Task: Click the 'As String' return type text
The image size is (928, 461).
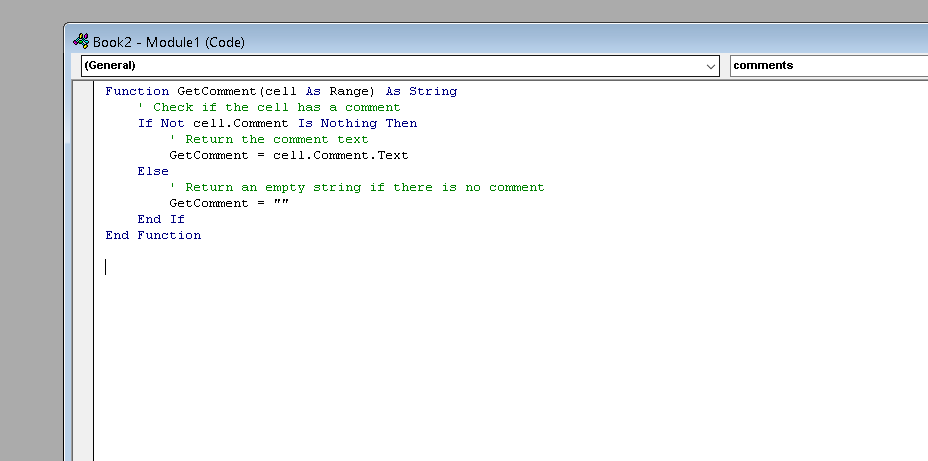Action: tap(421, 91)
